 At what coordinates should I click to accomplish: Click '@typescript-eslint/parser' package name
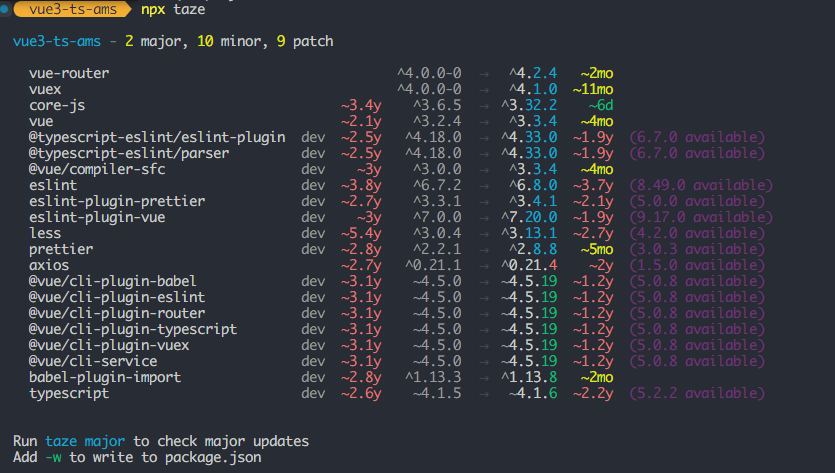coord(129,153)
